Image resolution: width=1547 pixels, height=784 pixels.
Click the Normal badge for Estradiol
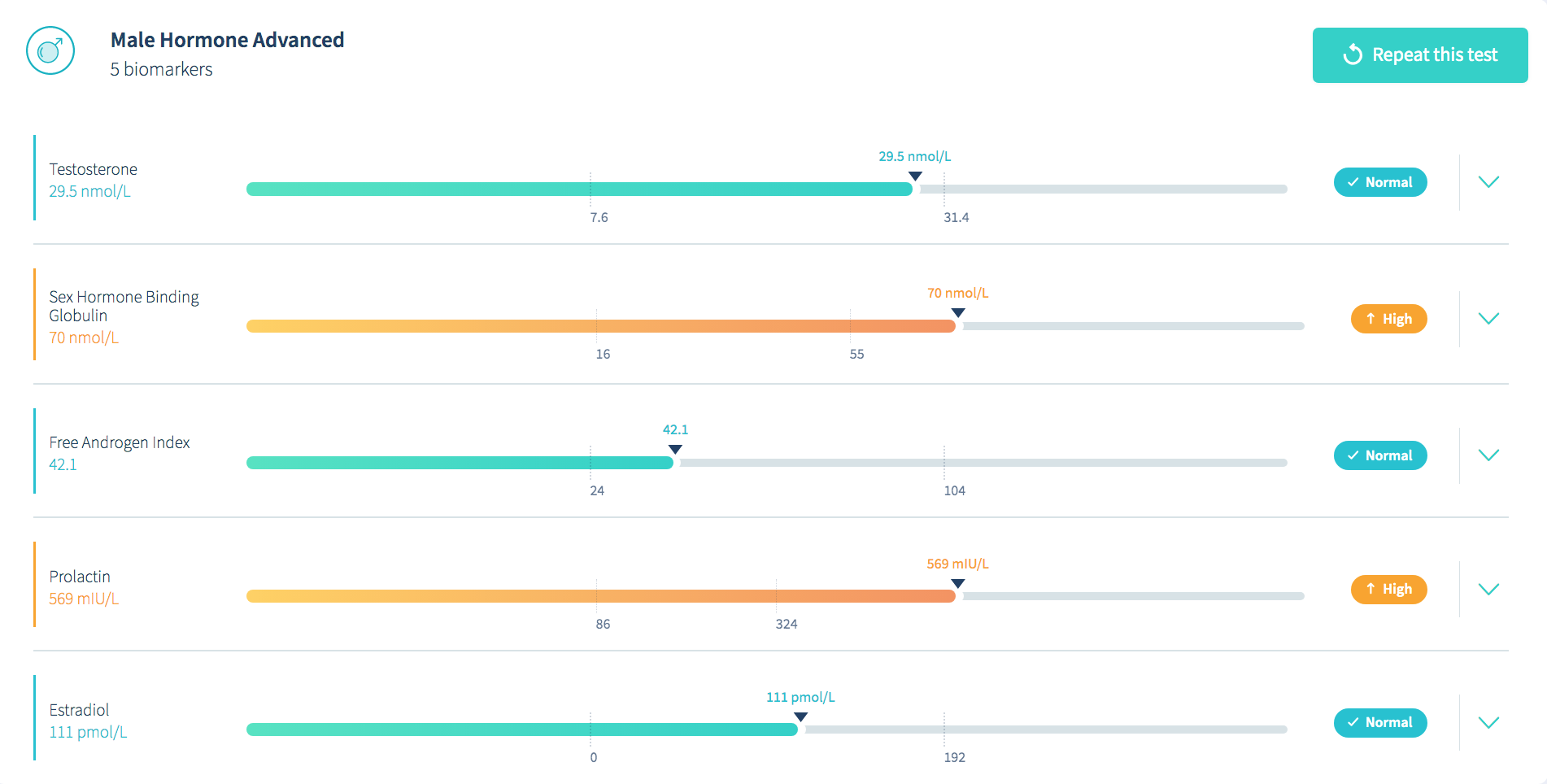coord(1379,723)
